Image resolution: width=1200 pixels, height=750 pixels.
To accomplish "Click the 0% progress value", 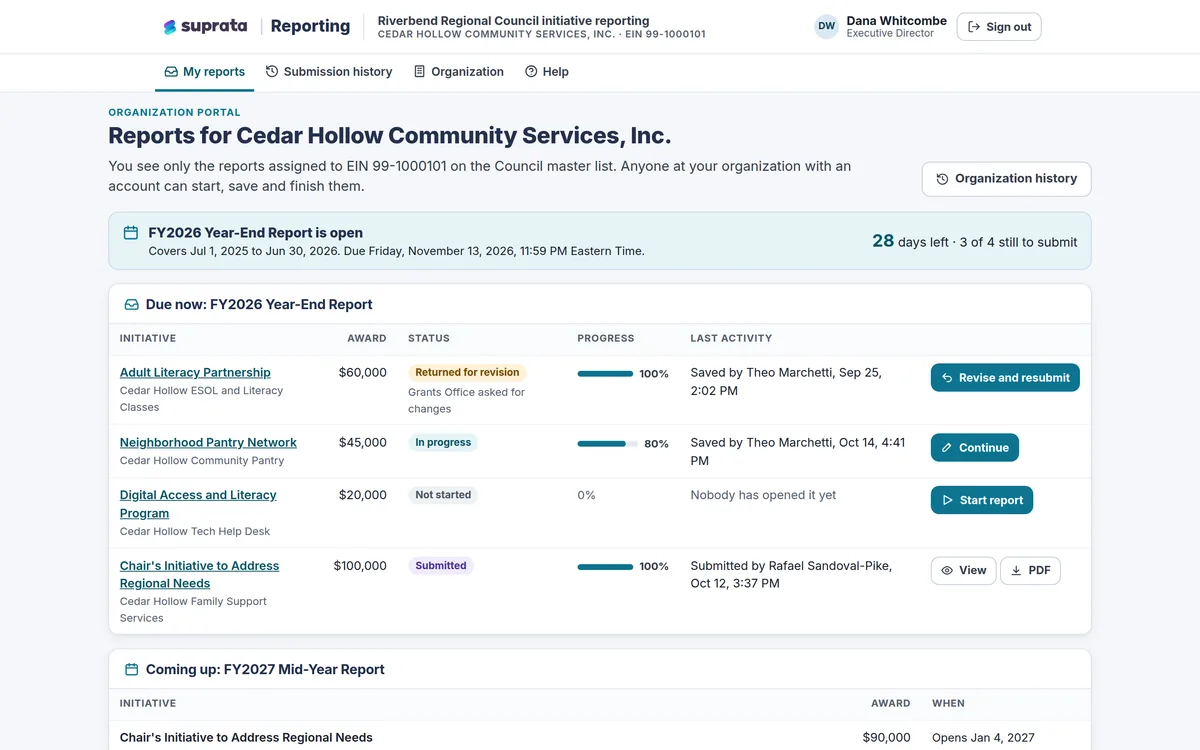I will [586, 495].
